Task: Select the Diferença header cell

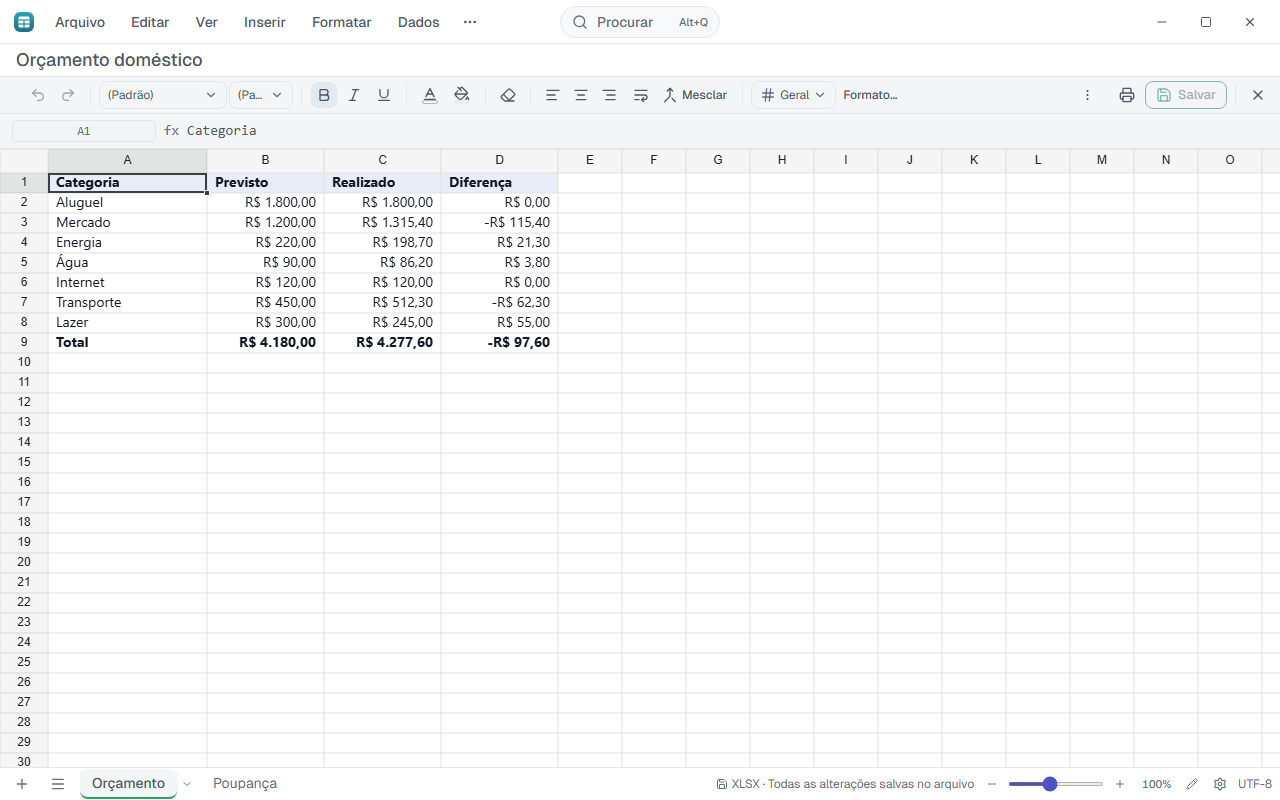Action: 499,182
